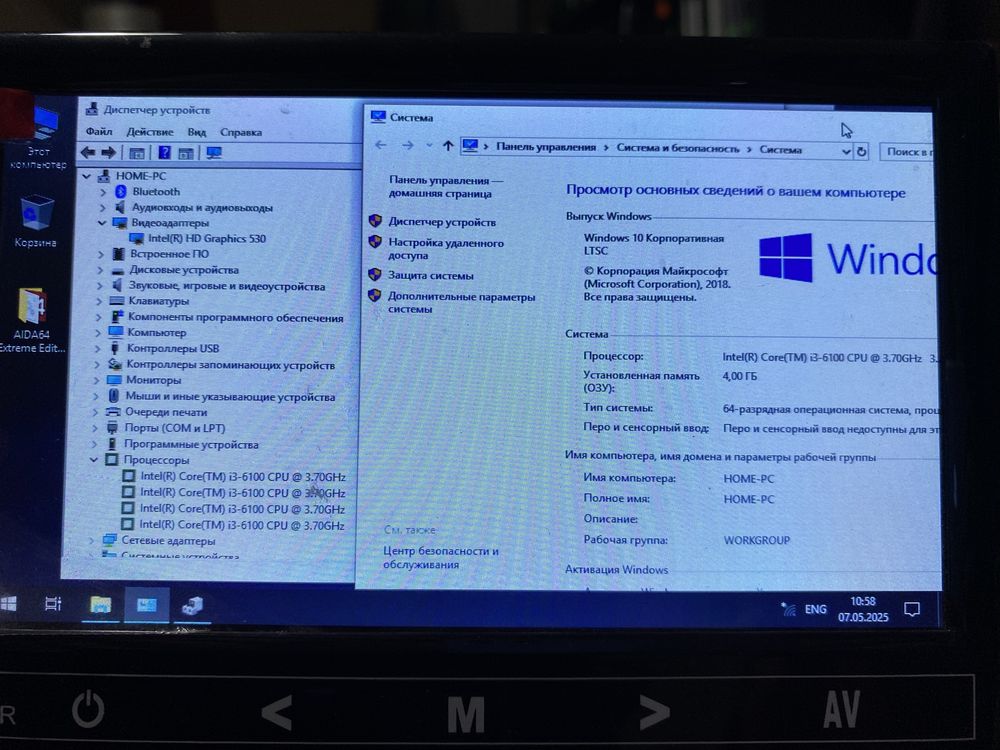Select Контроллеры запоминающих устройств item

coord(230,365)
